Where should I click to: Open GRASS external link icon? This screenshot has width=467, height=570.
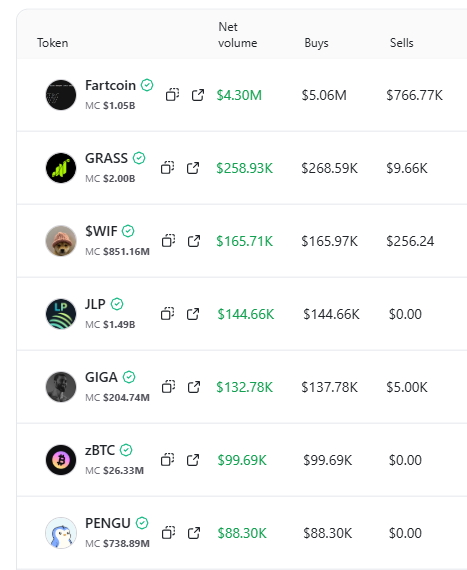193,168
